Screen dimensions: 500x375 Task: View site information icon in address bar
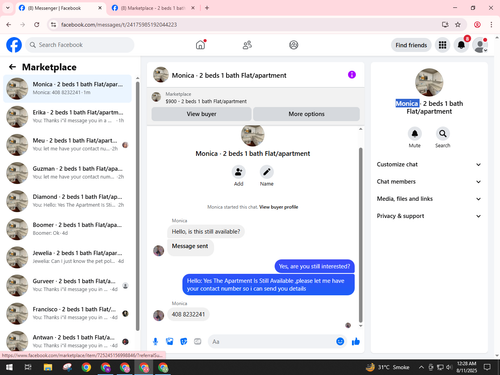(53, 25)
